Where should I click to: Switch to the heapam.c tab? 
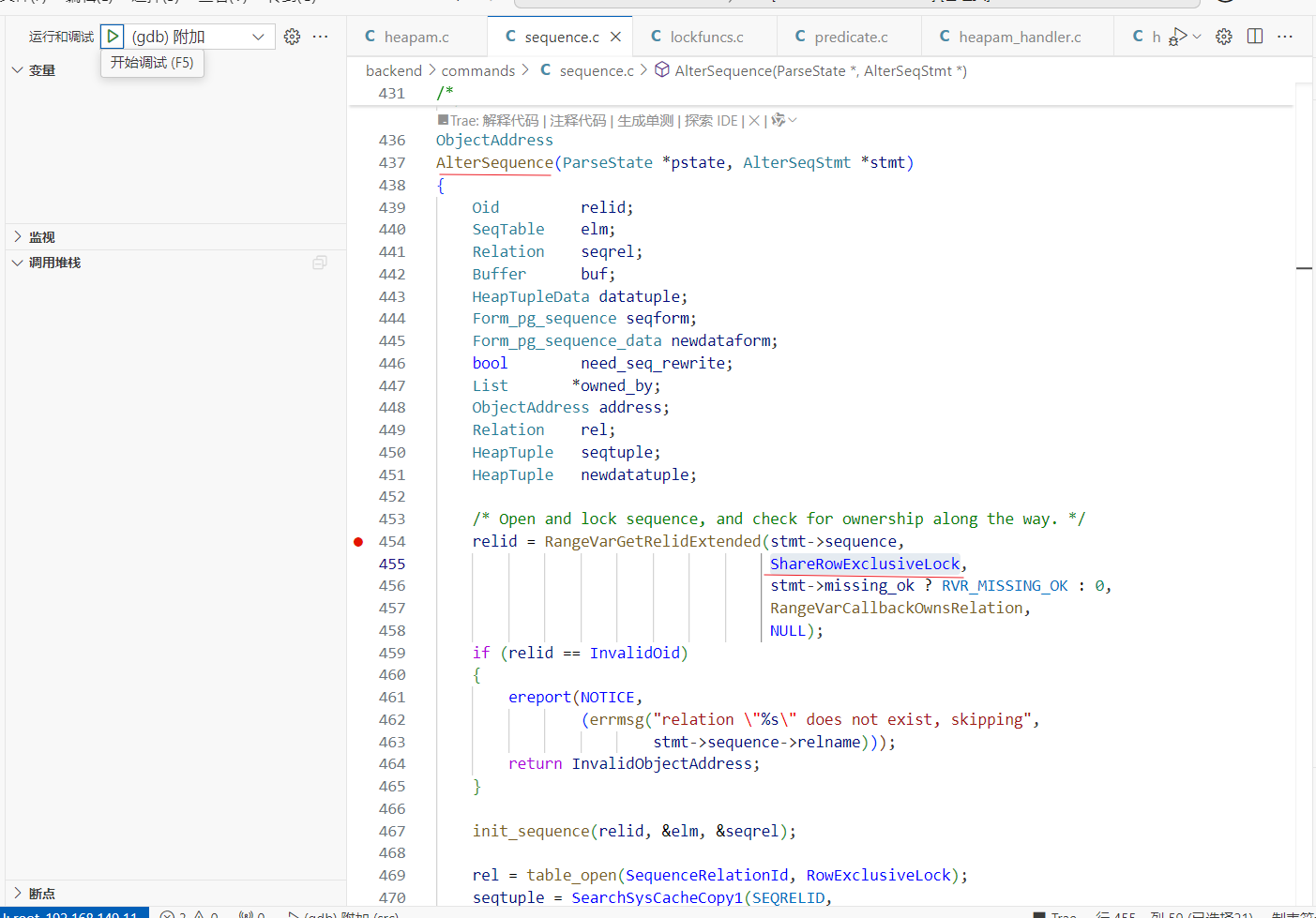(416, 37)
